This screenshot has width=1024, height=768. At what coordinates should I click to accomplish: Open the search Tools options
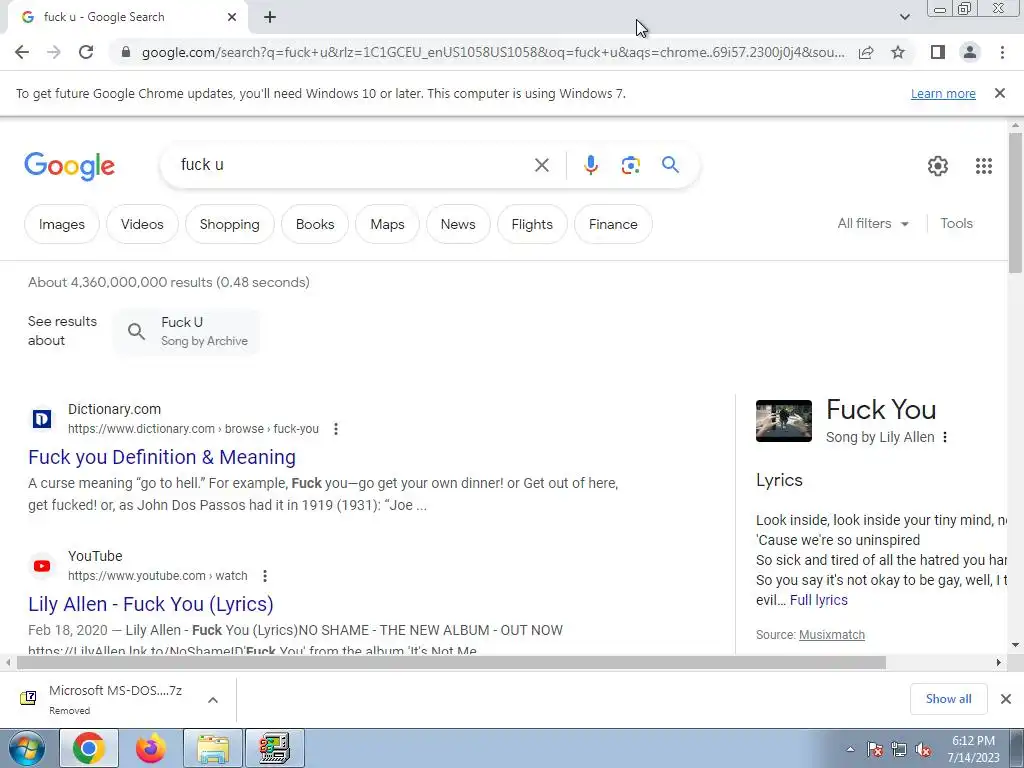coord(956,223)
